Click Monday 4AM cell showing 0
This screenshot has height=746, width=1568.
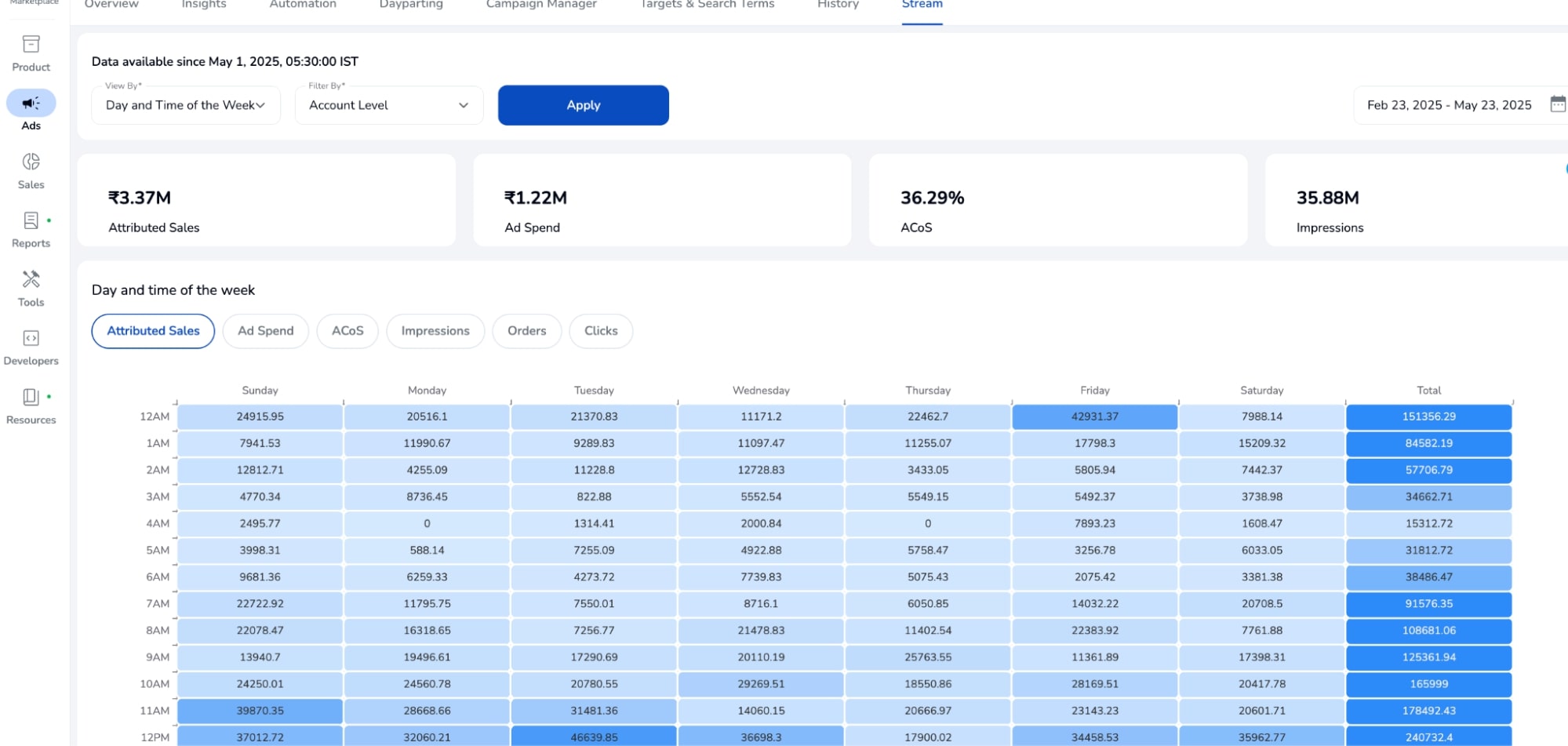427,523
